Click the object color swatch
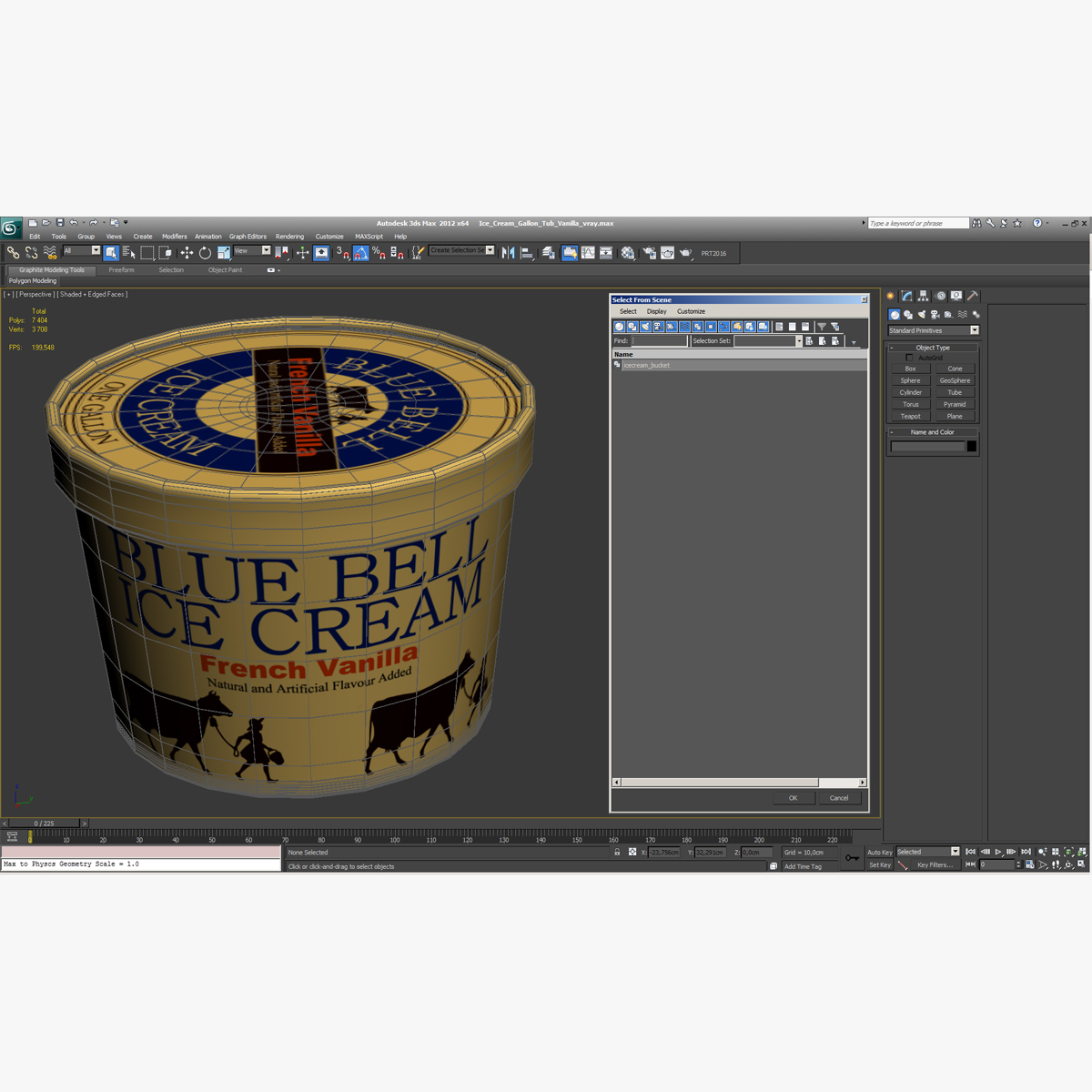Image resolution: width=1092 pixels, height=1092 pixels. (x=971, y=446)
